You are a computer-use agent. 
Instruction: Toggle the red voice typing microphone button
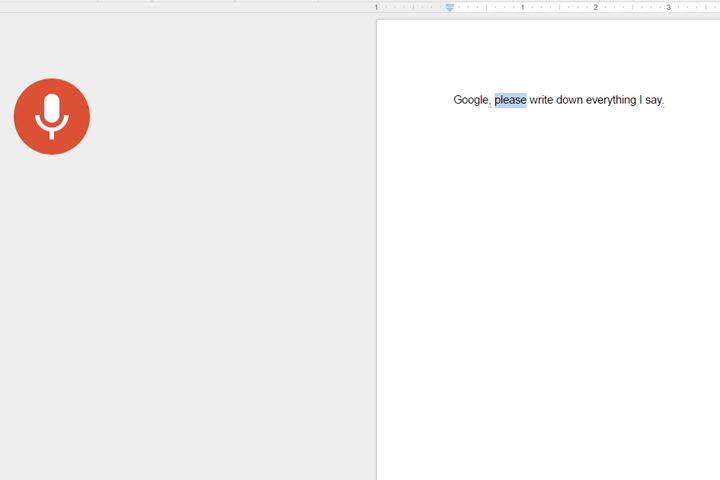click(52, 116)
